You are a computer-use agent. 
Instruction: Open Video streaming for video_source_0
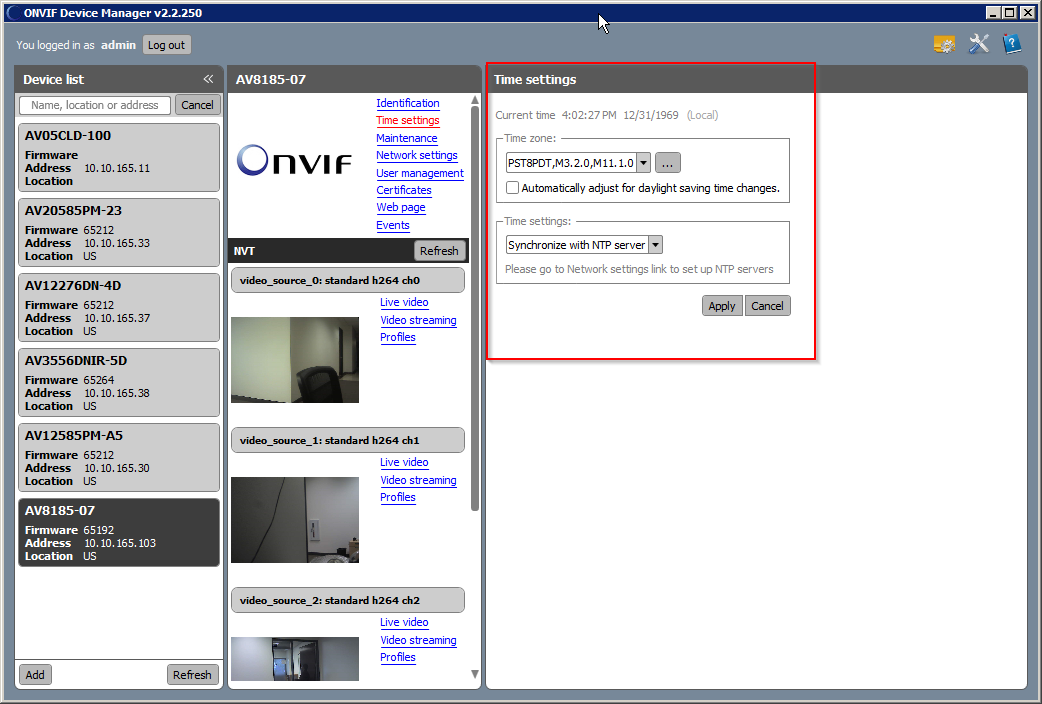[x=419, y=320]
